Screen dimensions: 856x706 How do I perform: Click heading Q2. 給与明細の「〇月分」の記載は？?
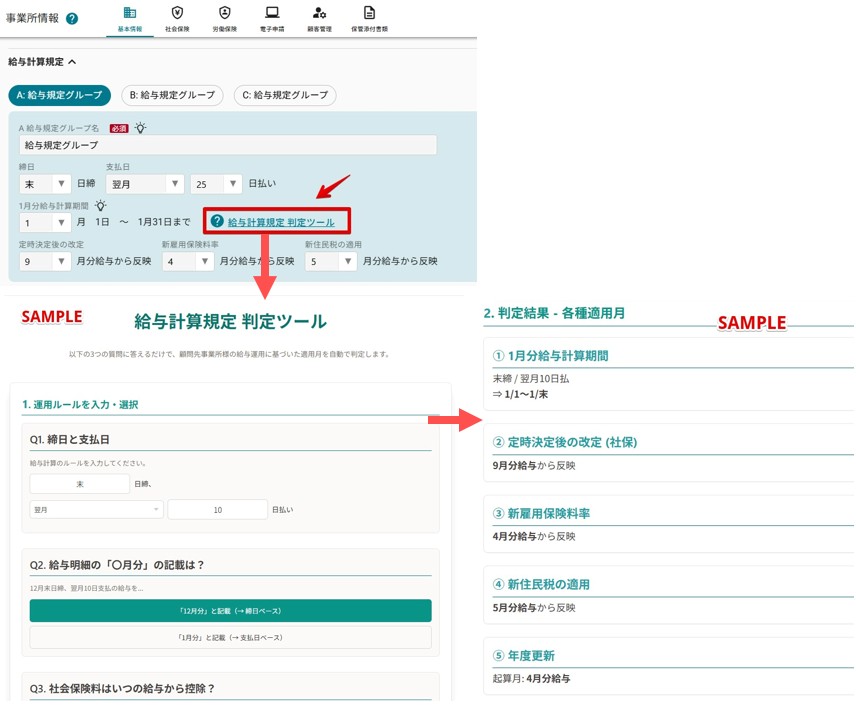(117, 565)
